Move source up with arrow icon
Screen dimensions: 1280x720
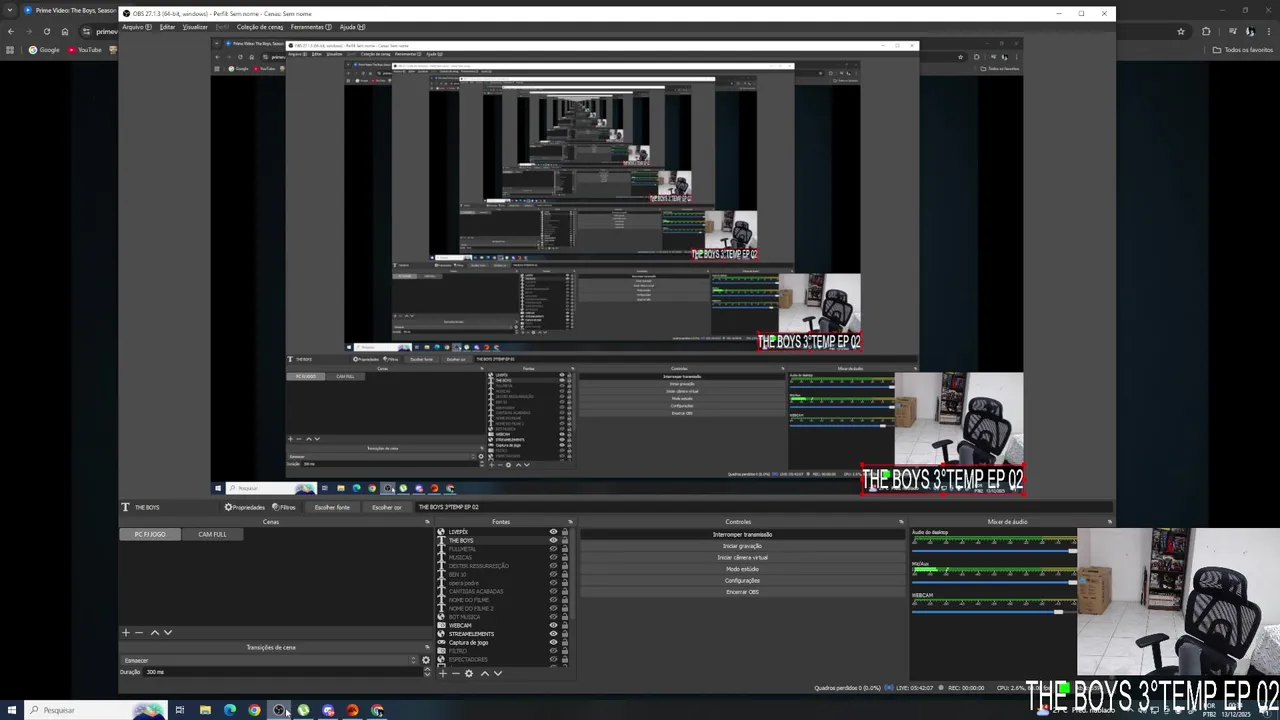(485, 673)
